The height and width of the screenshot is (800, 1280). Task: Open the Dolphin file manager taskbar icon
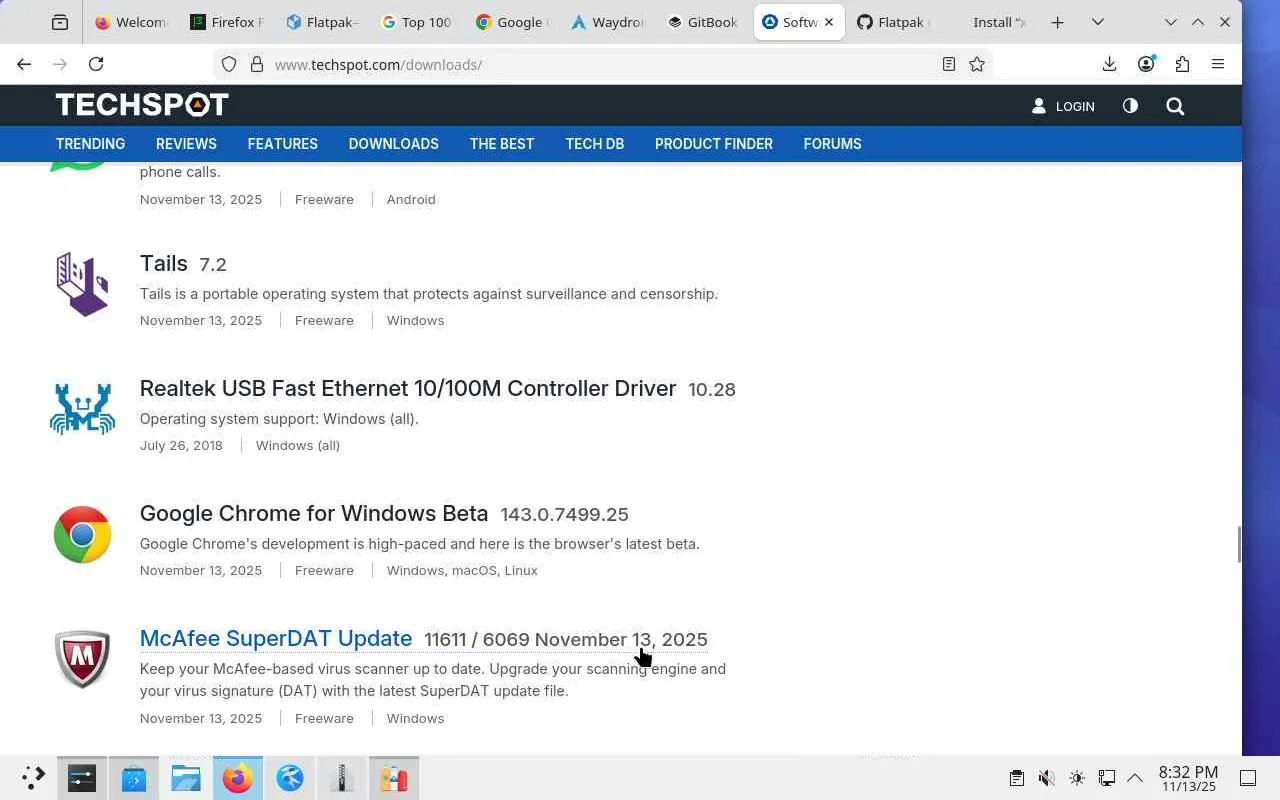point(186,778)
